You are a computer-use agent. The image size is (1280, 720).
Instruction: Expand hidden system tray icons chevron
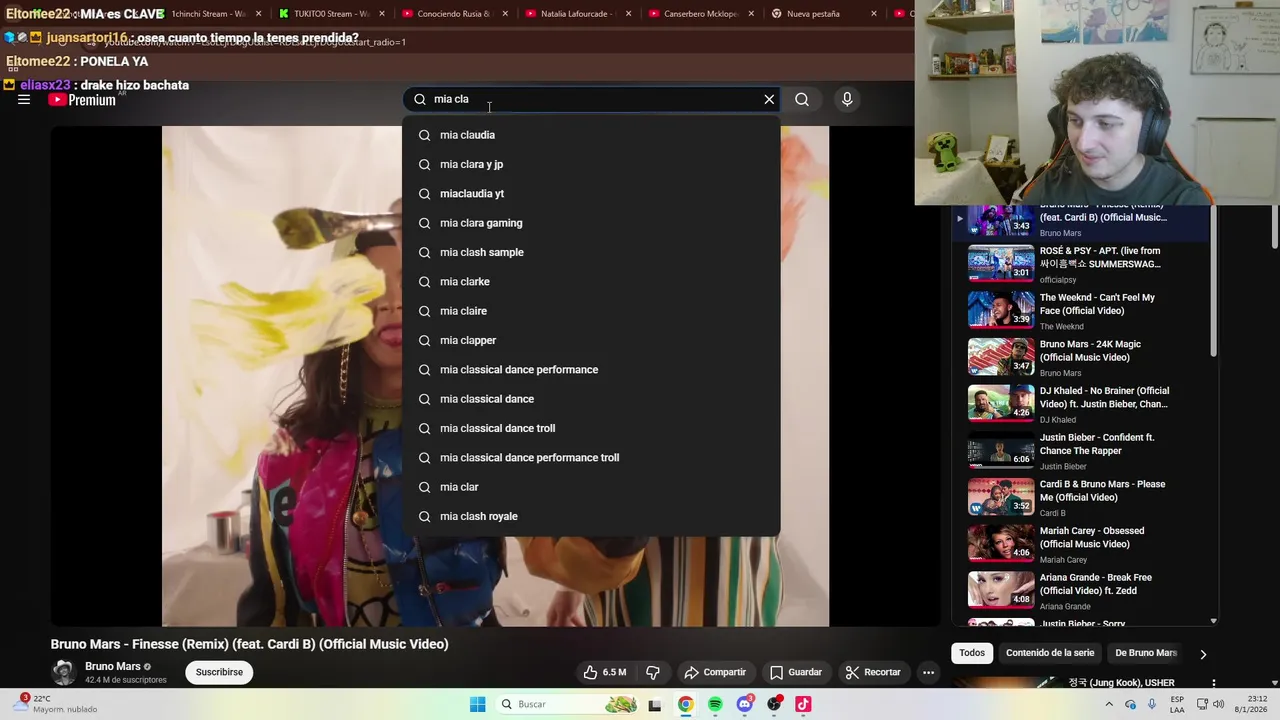pos(1108,705)
